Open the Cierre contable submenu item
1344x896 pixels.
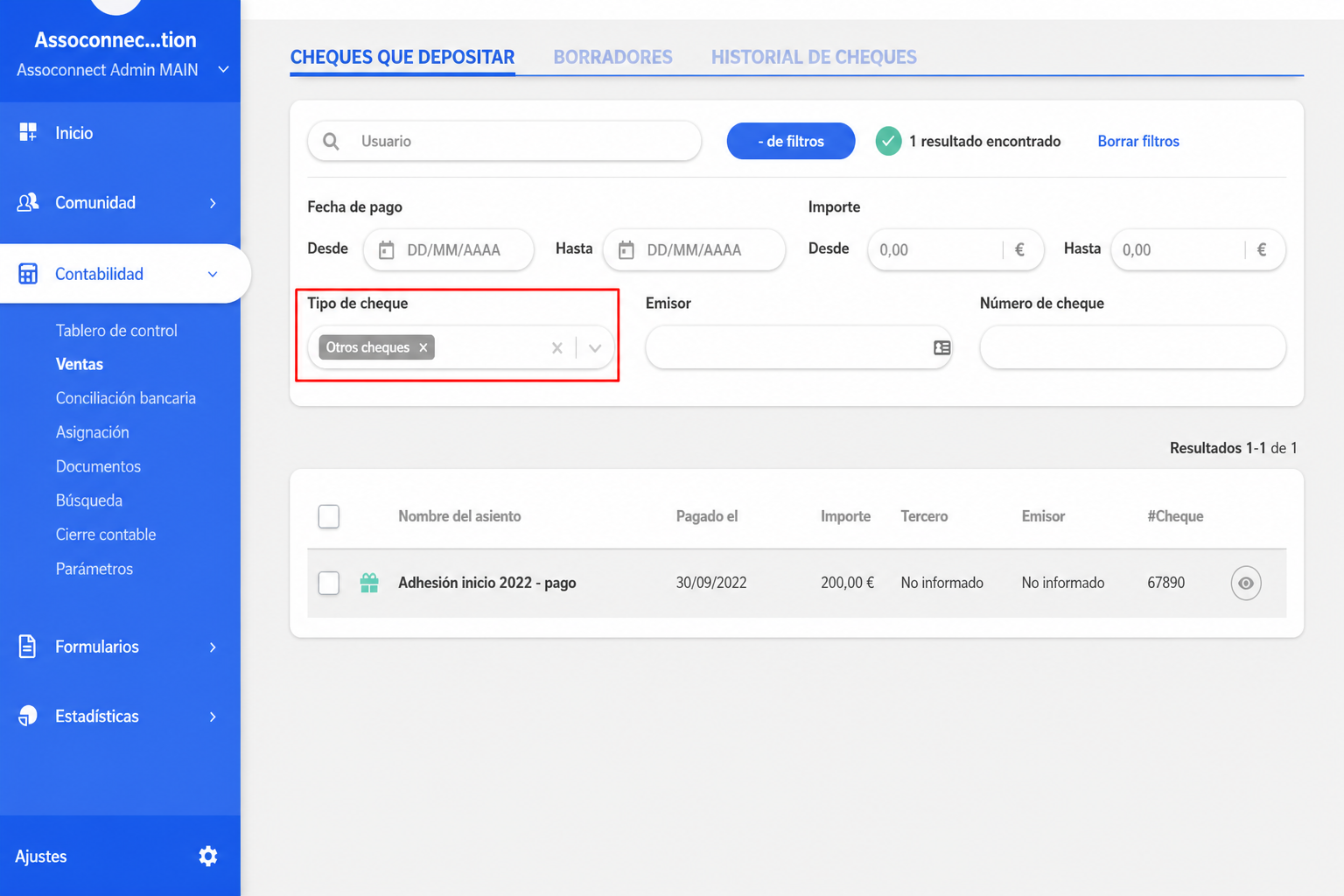click(106, 535)
